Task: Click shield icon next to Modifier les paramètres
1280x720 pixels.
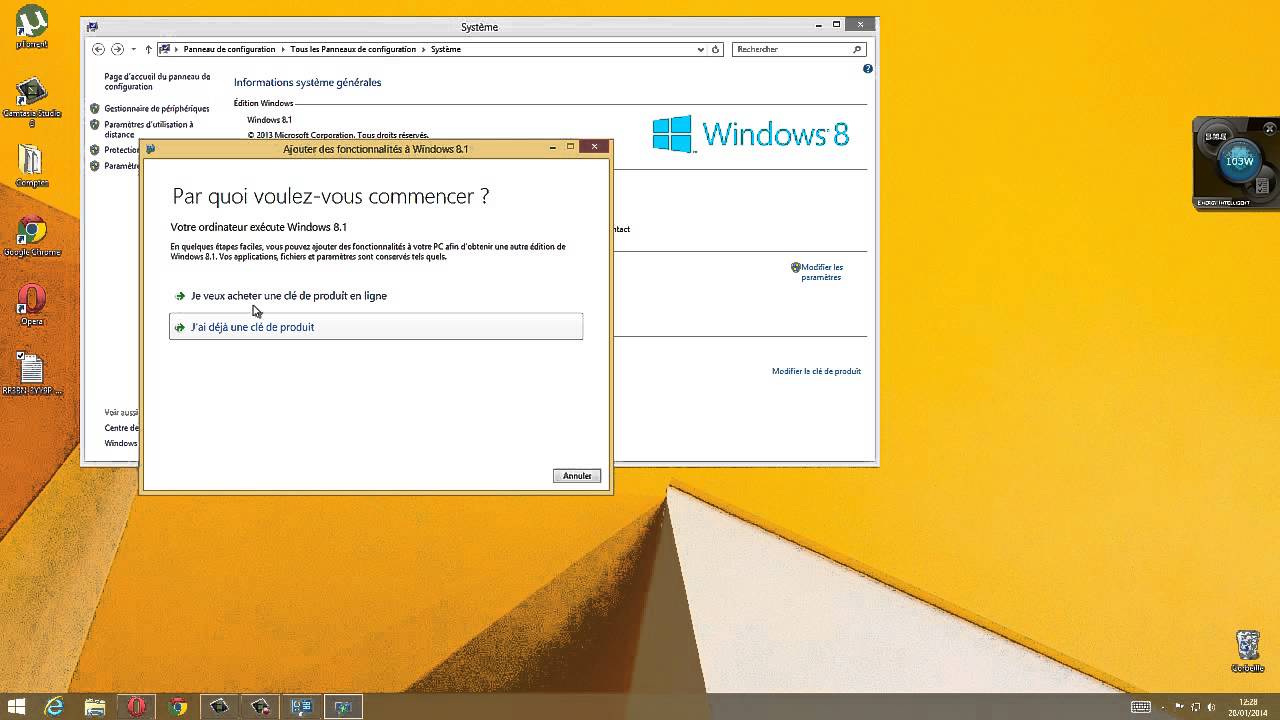Action: pos(795,267)
